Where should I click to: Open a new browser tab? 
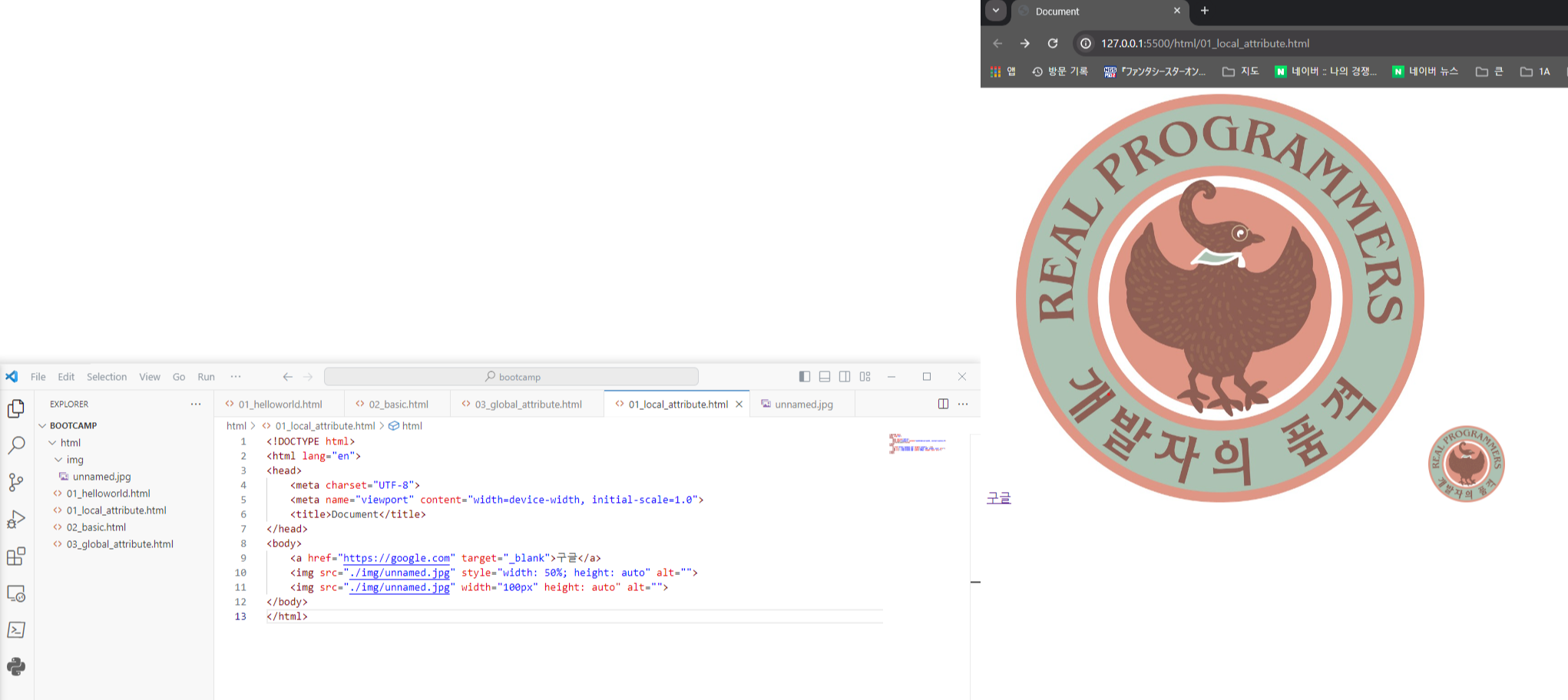click(x=1205, y=11)
